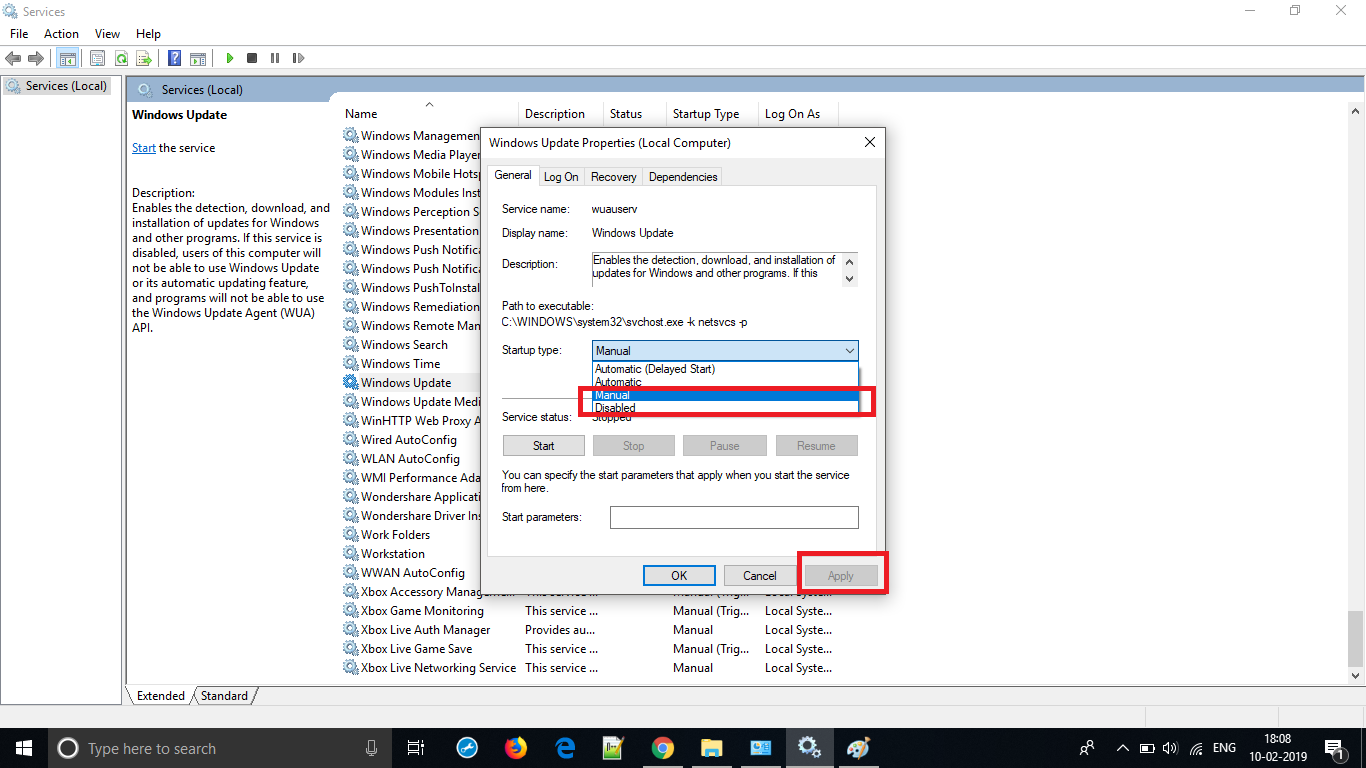Open the Action menu
The image size is (1366, 768).
(x=61, y=34)
